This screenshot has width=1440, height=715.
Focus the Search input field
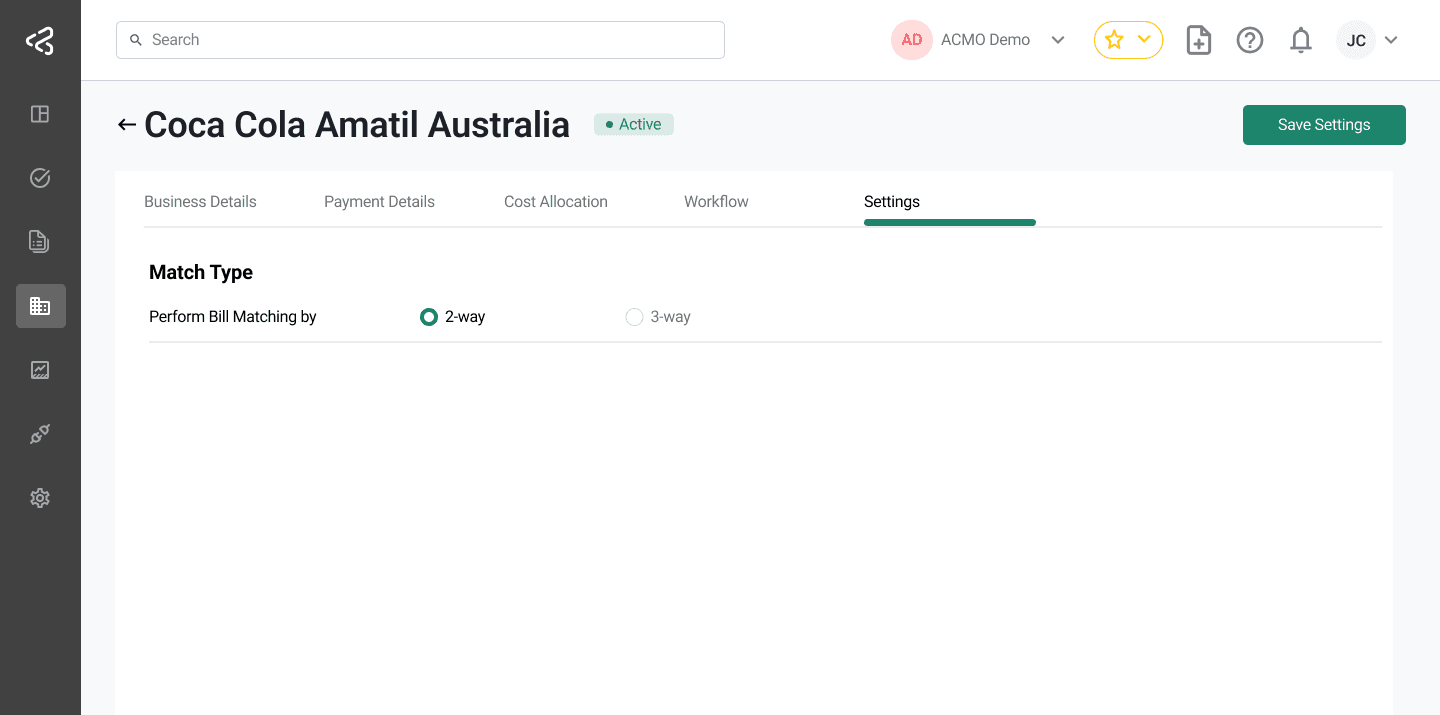(x=420, y=40)
